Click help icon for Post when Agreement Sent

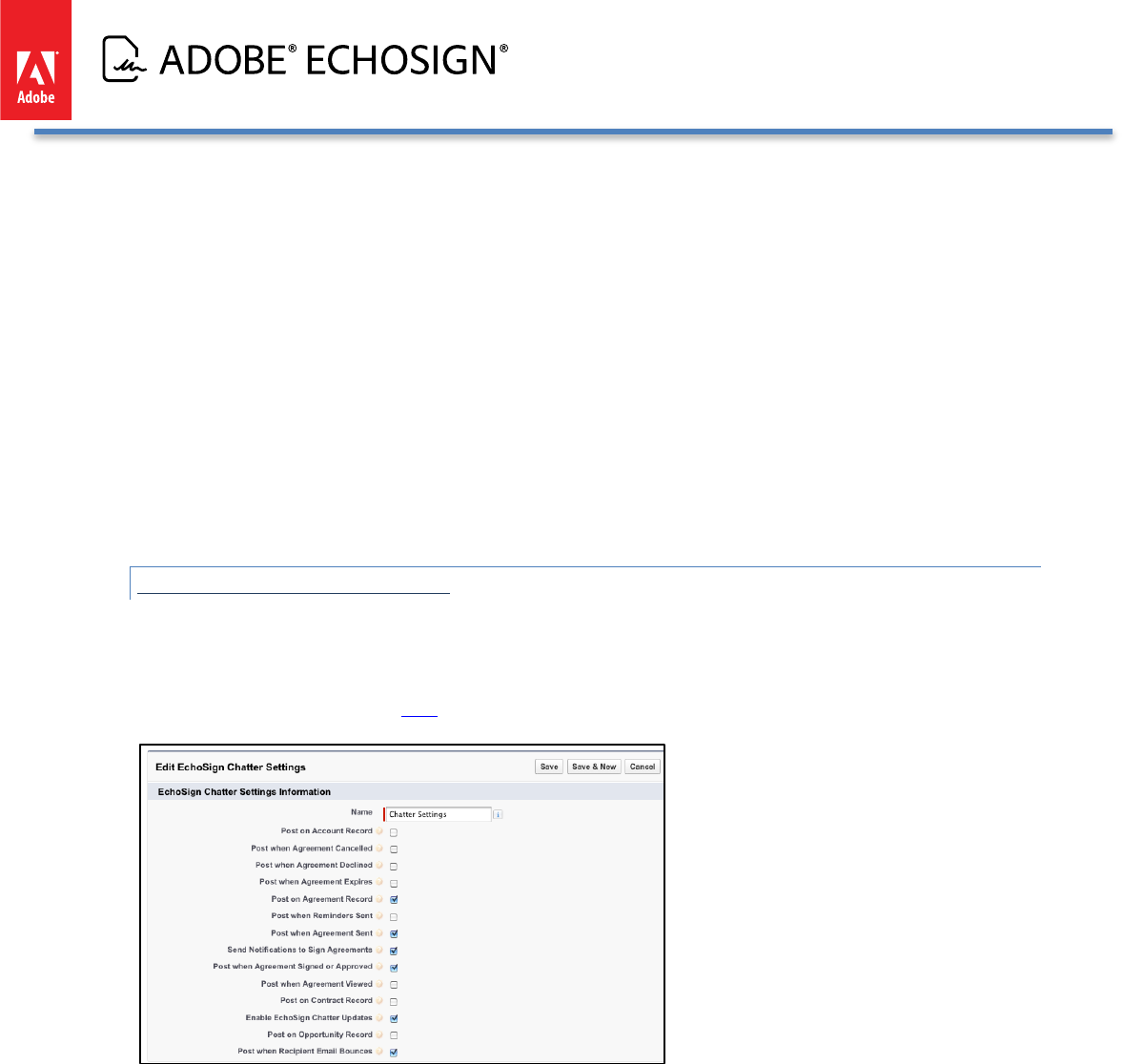pyautogui.click(x=379, y=932)
